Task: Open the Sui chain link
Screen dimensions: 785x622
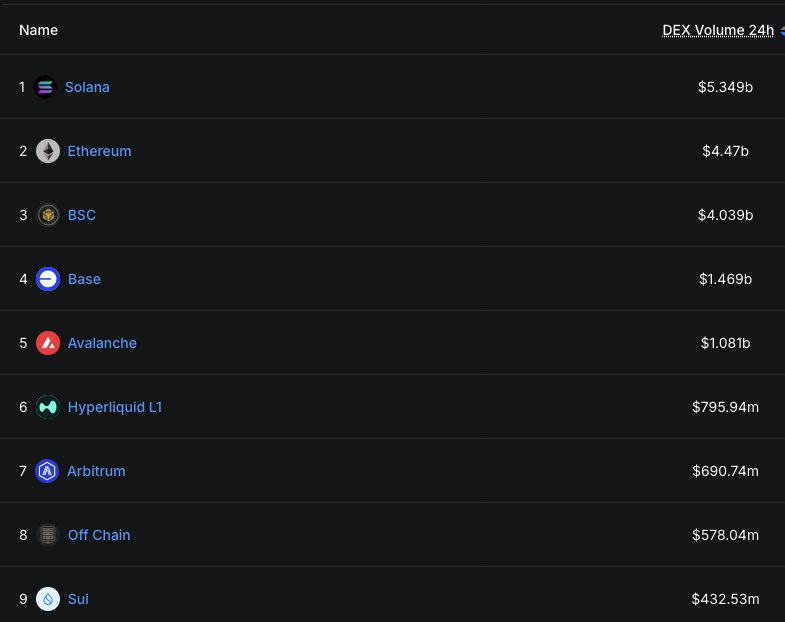Action: pyautogui.click(x=78, y=599)
